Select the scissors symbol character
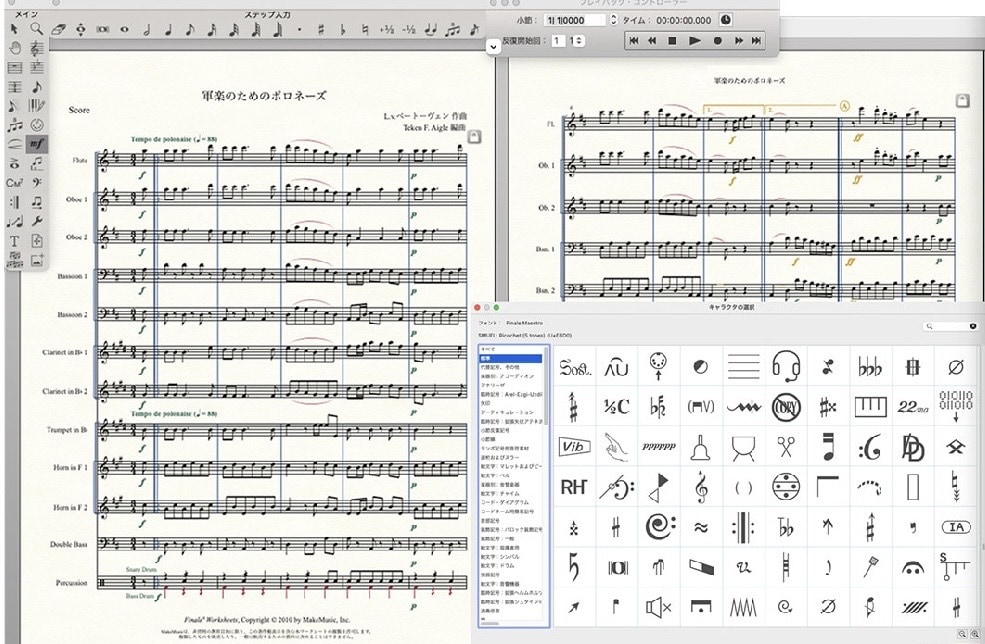The image size is (985, 644). pyautogui.click(x=785, y=447)
